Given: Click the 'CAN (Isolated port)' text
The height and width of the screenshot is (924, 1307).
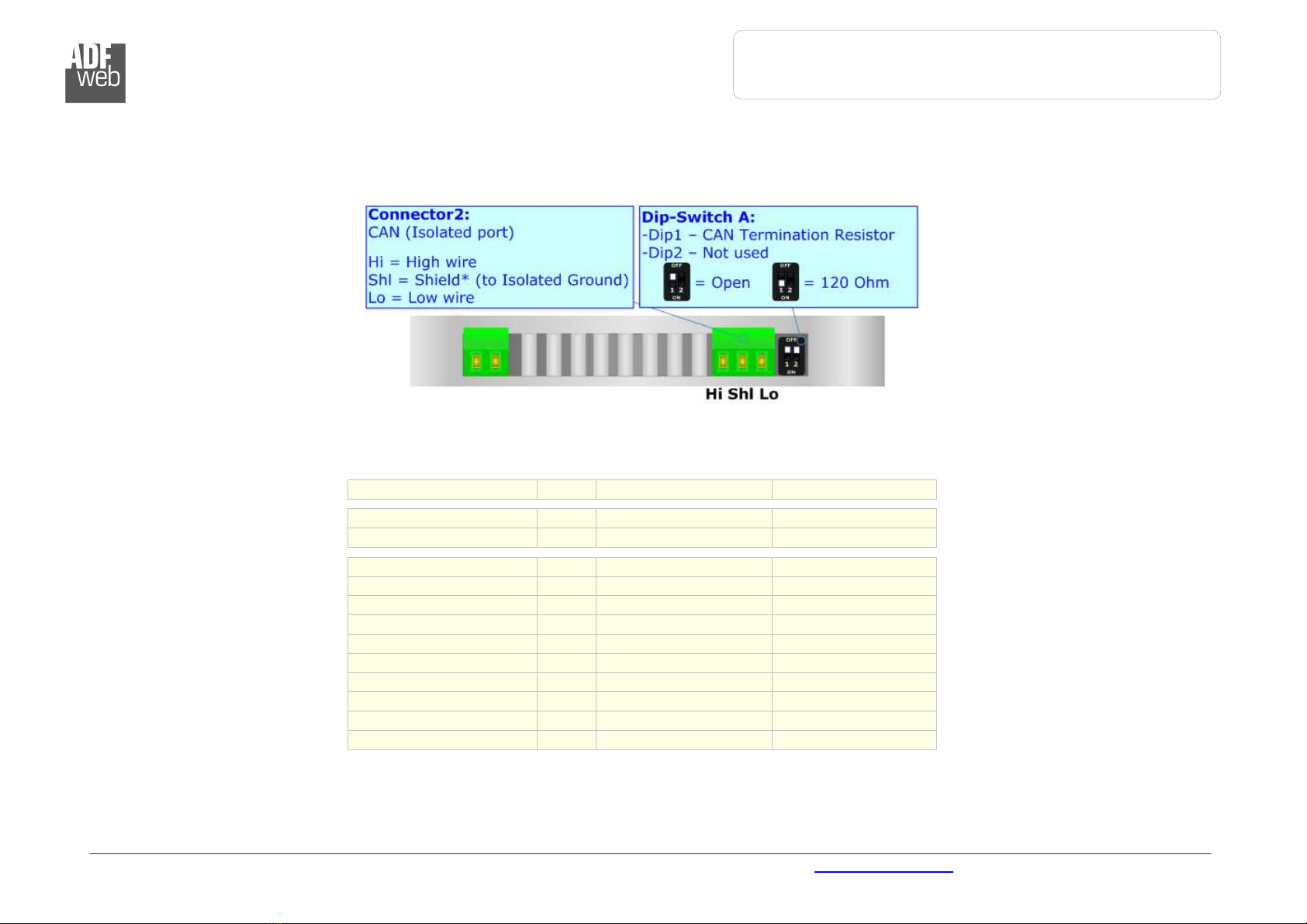Looking at the screenshot, I should (x=441, y=233).
